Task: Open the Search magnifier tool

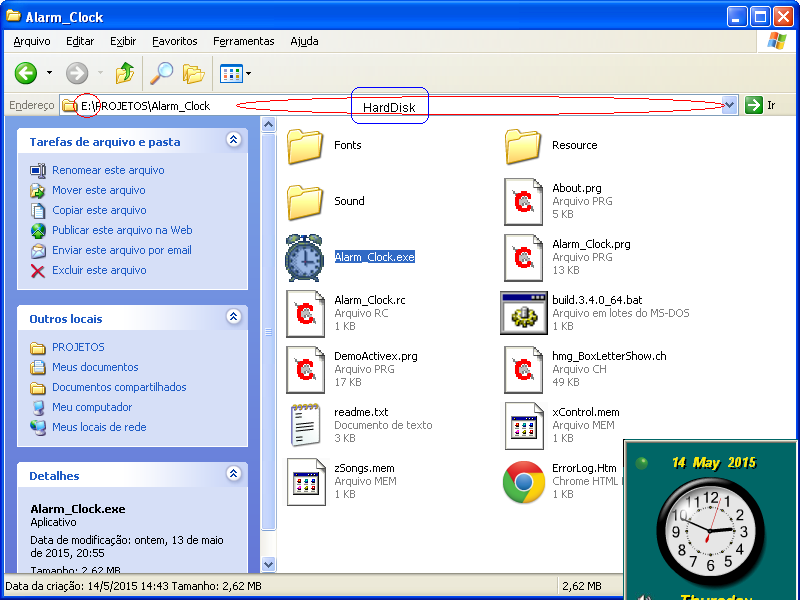Action: pos(160,73)
